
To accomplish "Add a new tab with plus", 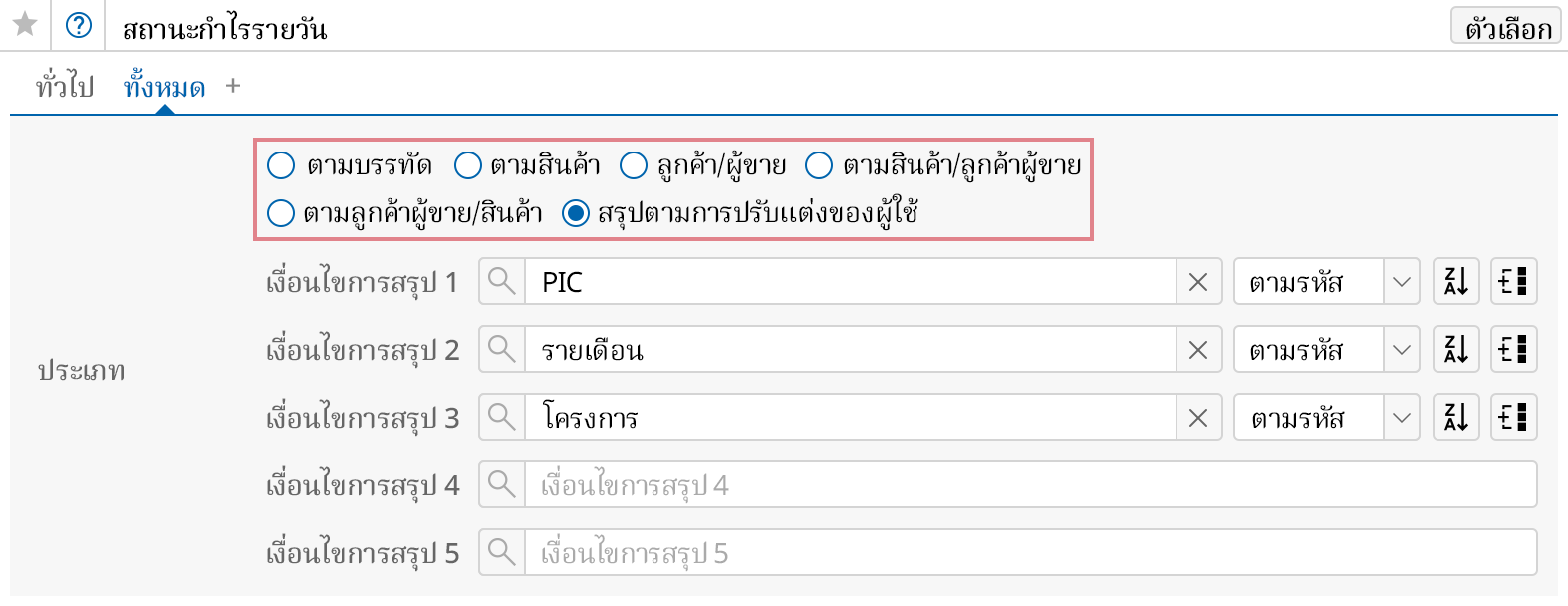I will click(233, 87).
